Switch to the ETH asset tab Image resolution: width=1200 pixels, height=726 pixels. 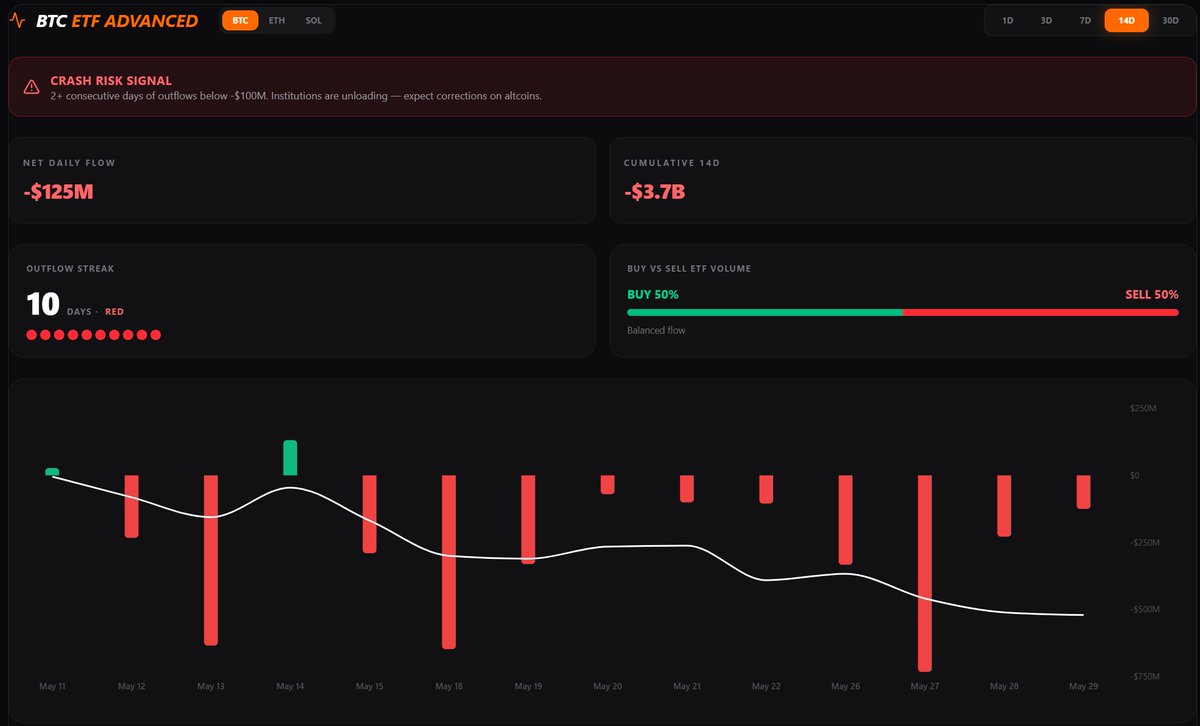pos(277,20)
